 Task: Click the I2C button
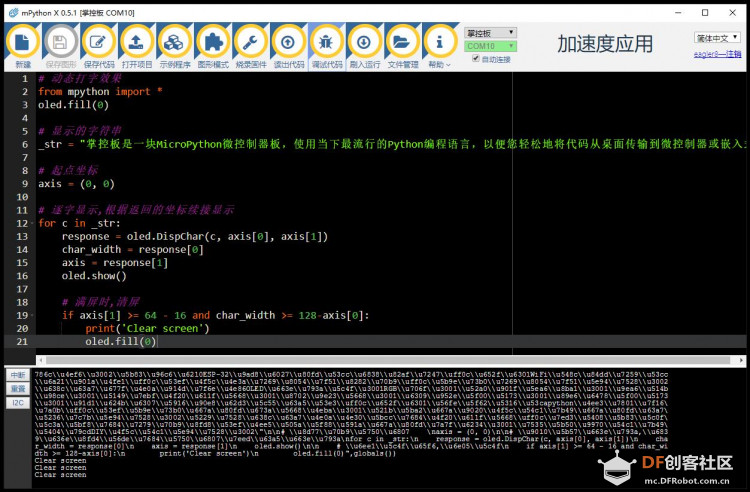coord(18,403)
